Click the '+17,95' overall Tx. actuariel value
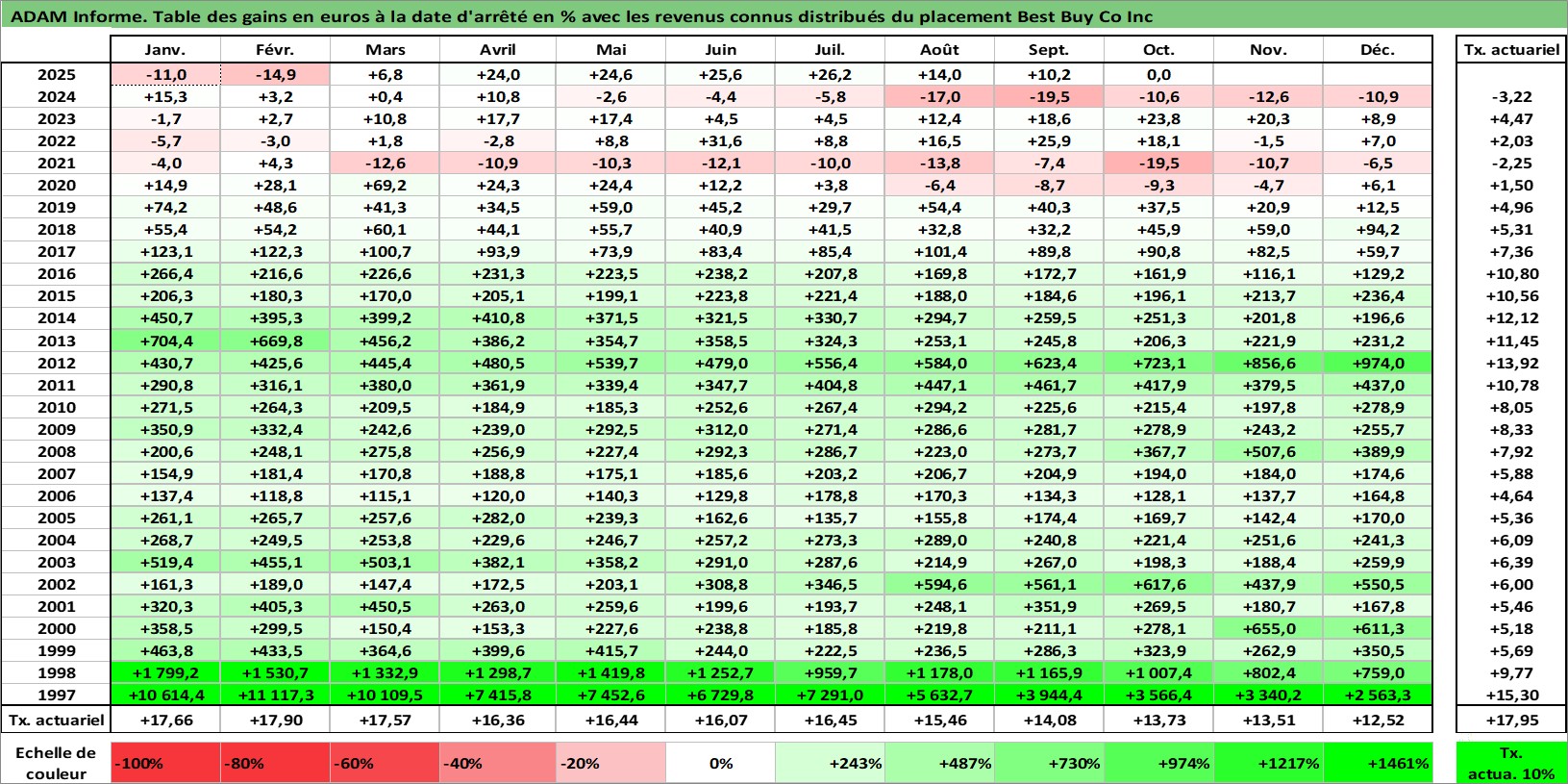The width and height of the screenshot is (1568, 784). (1511, 720)
